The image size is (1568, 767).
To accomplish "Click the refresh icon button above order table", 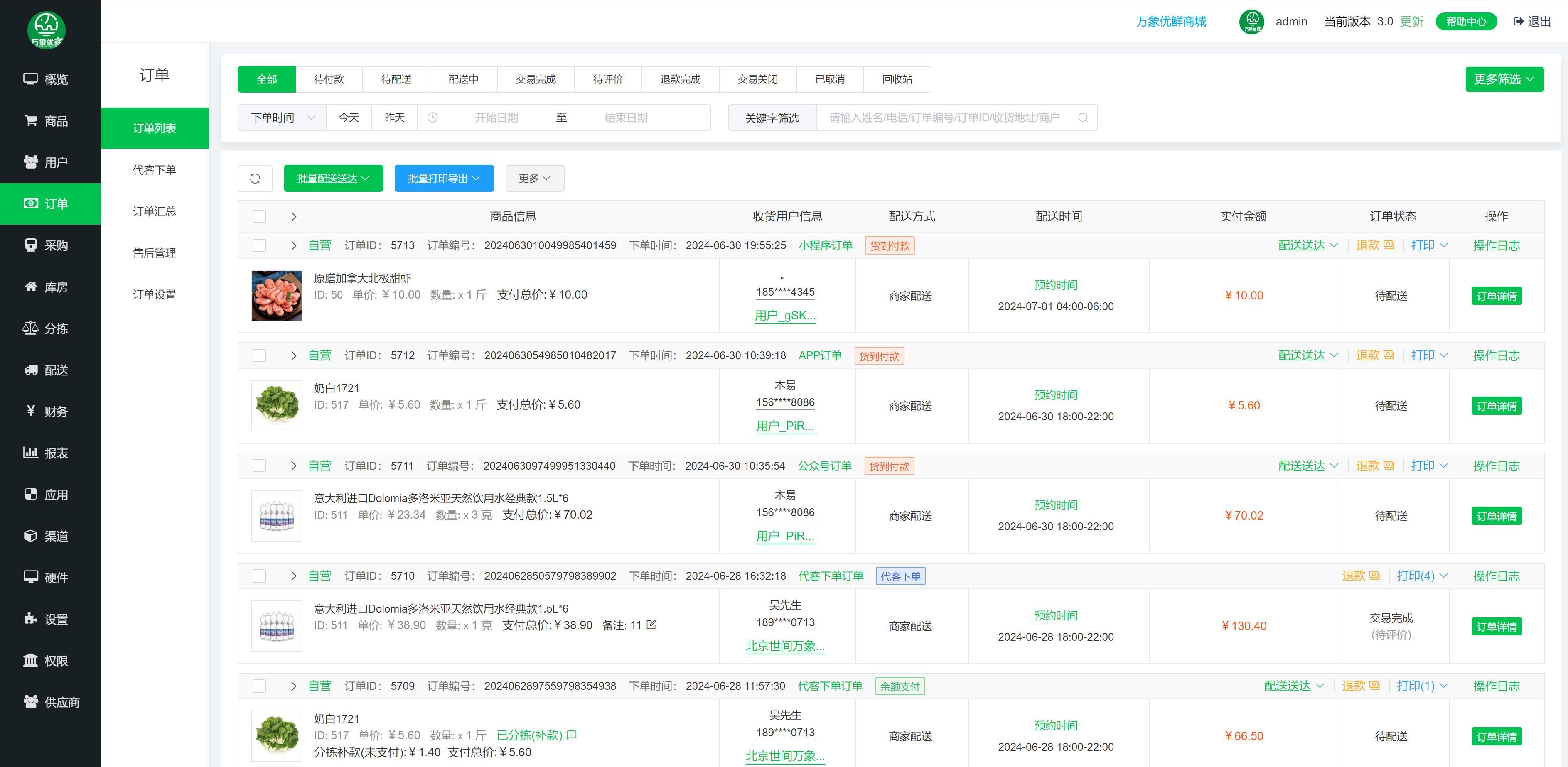I will coord(255,178).
